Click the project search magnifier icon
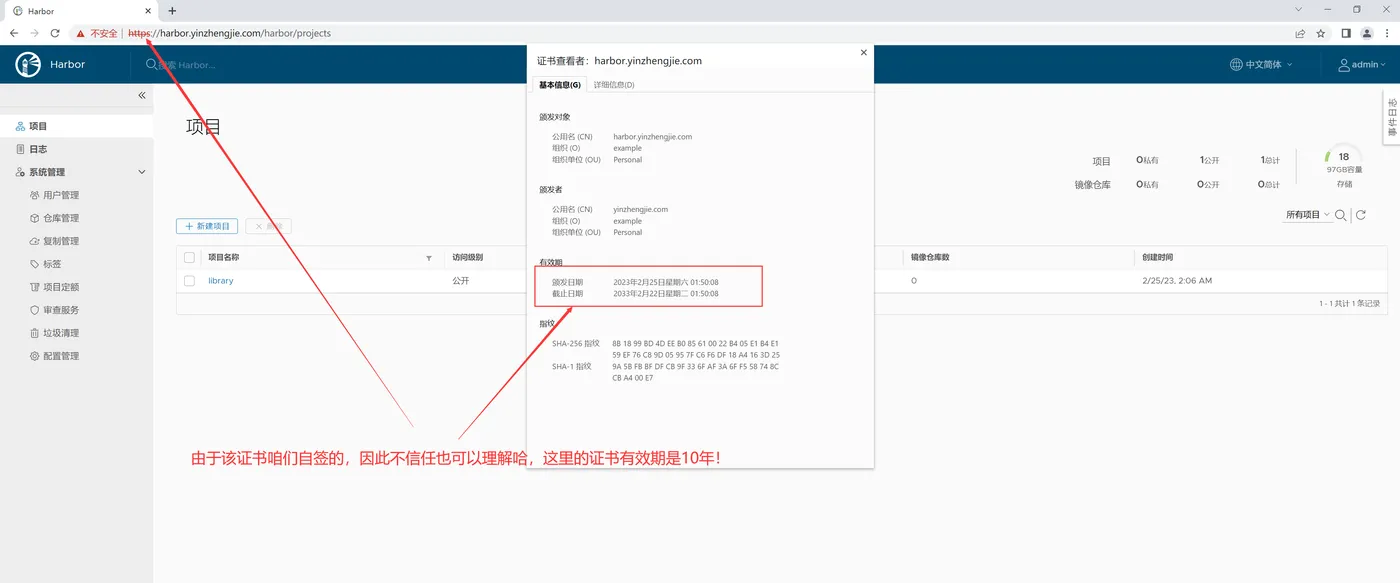The image size is (1400, 583). 1341,215
